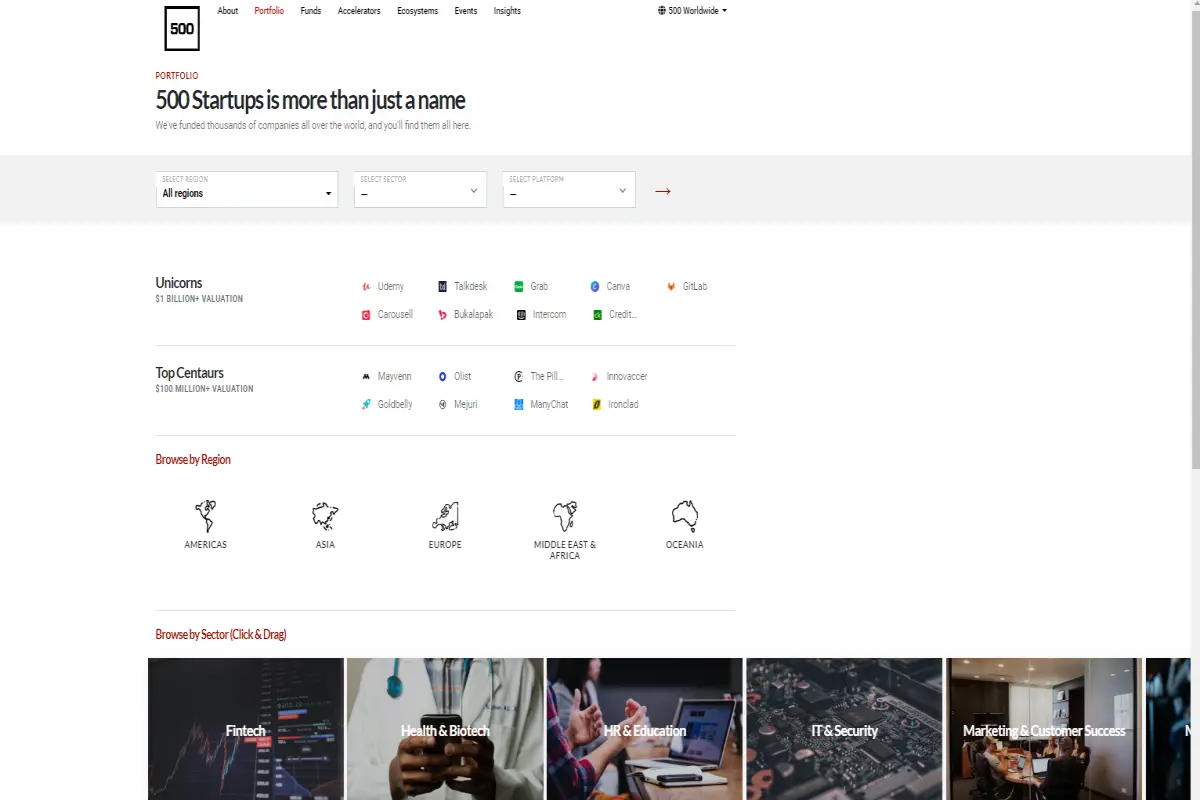Click the GitLab fox logo icon
1200x800 pixels.
click(x=671, y=287)
